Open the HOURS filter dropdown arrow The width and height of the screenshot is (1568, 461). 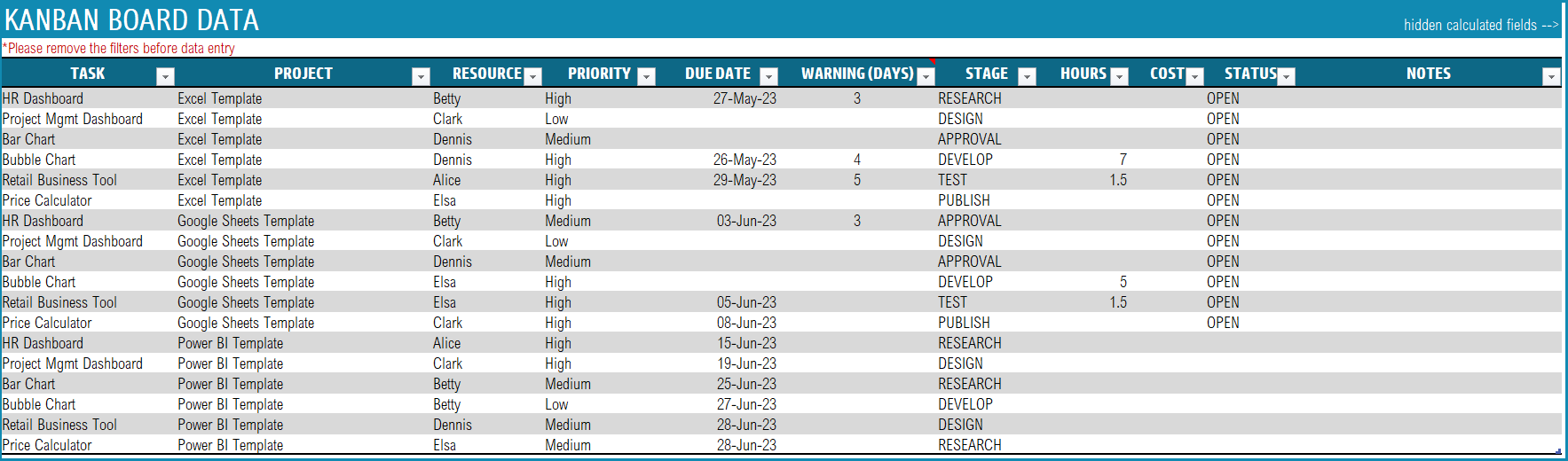[1120, 76]
